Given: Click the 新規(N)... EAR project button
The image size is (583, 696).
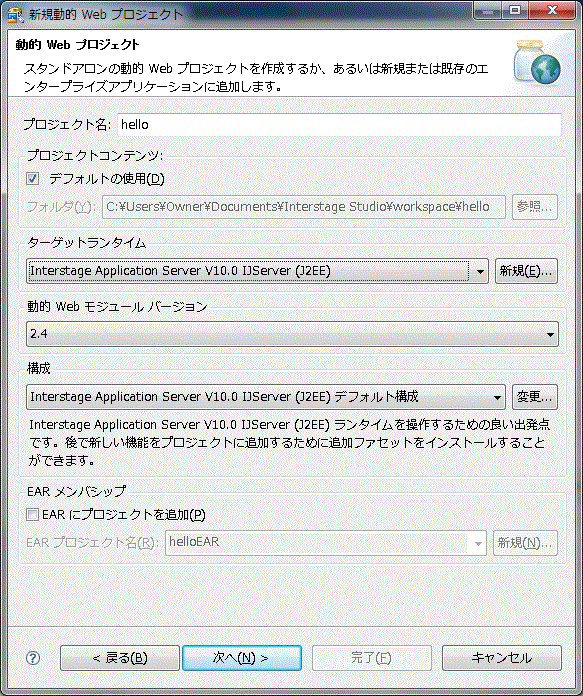Looking at the screenshot, I should [x=525, y=542].
